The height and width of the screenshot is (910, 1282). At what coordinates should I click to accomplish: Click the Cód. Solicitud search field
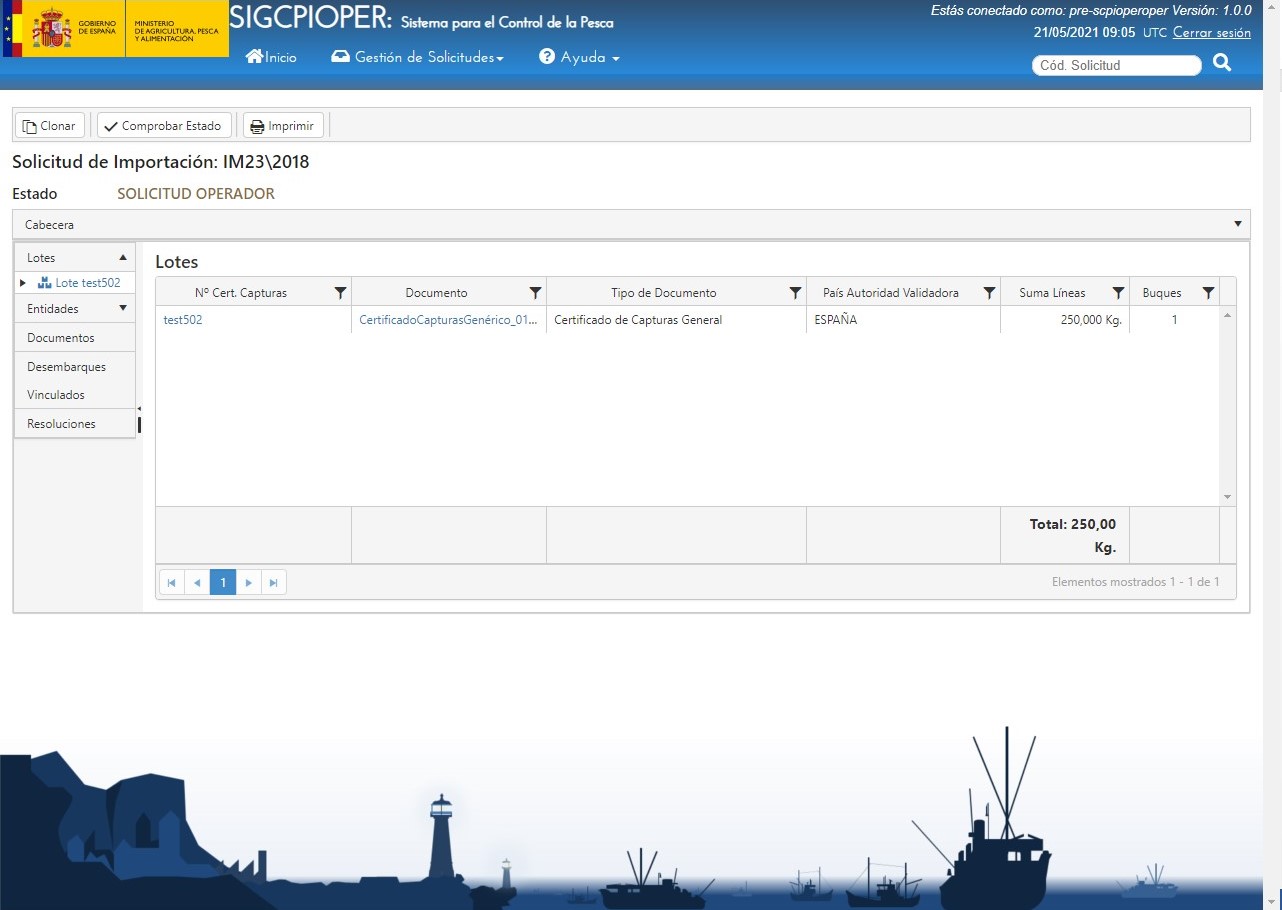(1116, 65)
